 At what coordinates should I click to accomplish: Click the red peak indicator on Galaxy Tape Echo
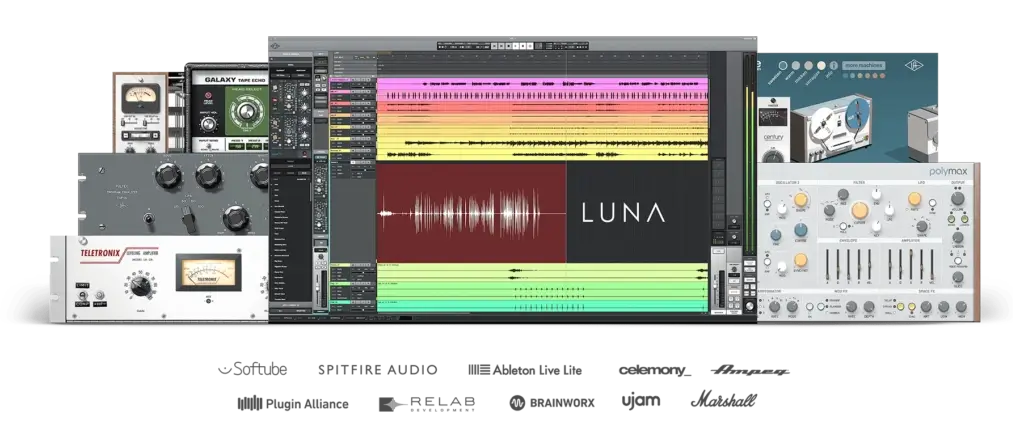coord(208,97)
